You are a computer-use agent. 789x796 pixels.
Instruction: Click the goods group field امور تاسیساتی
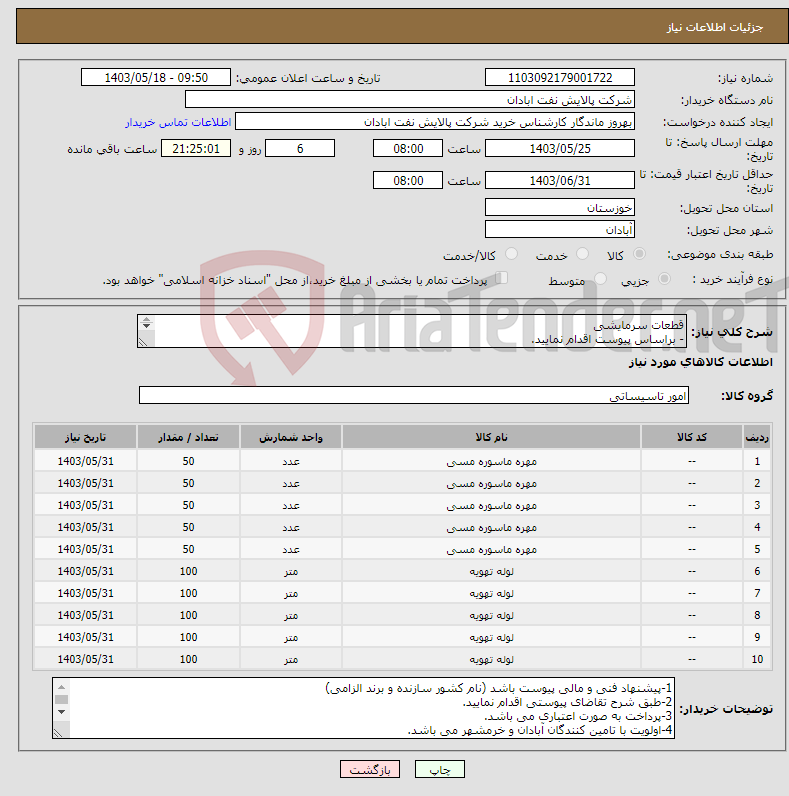(414, 395)
